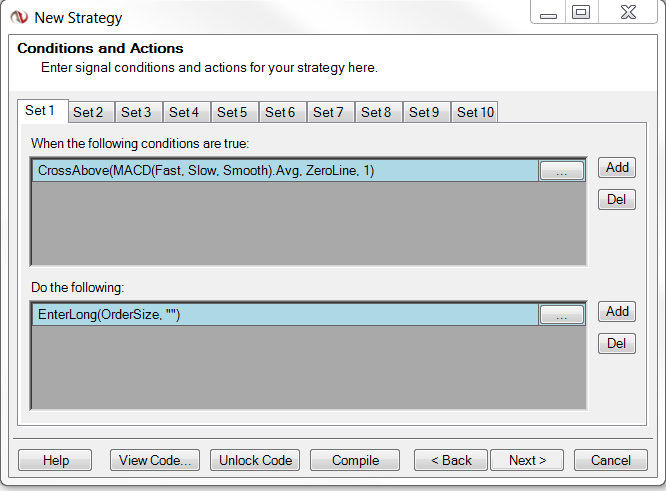Delete condition using the upper Del button

[x=617, y=199]
